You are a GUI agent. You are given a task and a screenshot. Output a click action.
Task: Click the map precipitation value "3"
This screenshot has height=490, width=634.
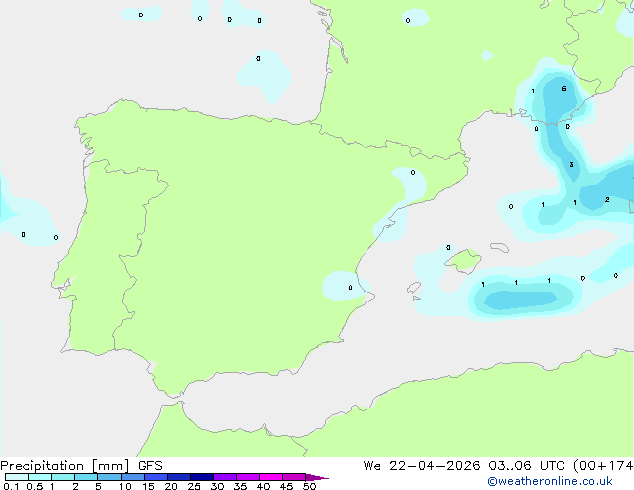571,165
